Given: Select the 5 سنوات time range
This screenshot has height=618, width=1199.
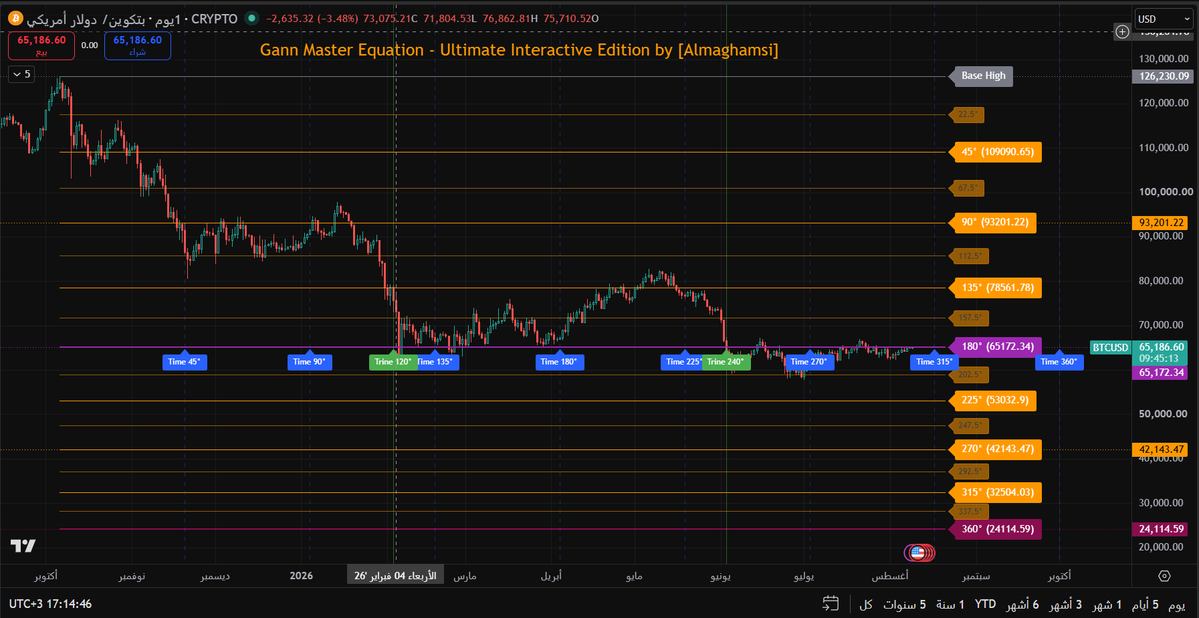Looking at the screenshot, I should pos(905,604).
